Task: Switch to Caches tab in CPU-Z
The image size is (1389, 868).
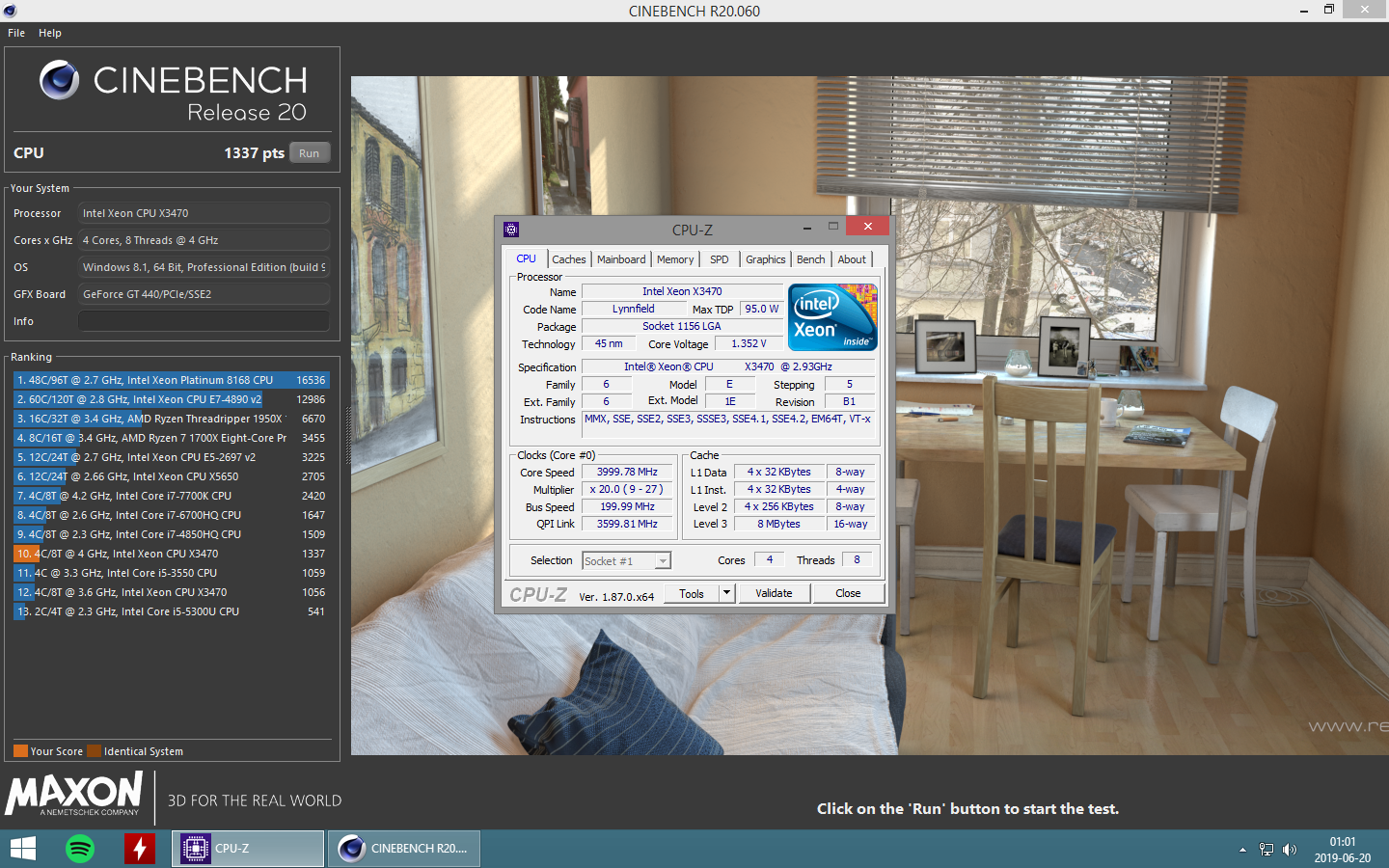Action: (569, 259)
